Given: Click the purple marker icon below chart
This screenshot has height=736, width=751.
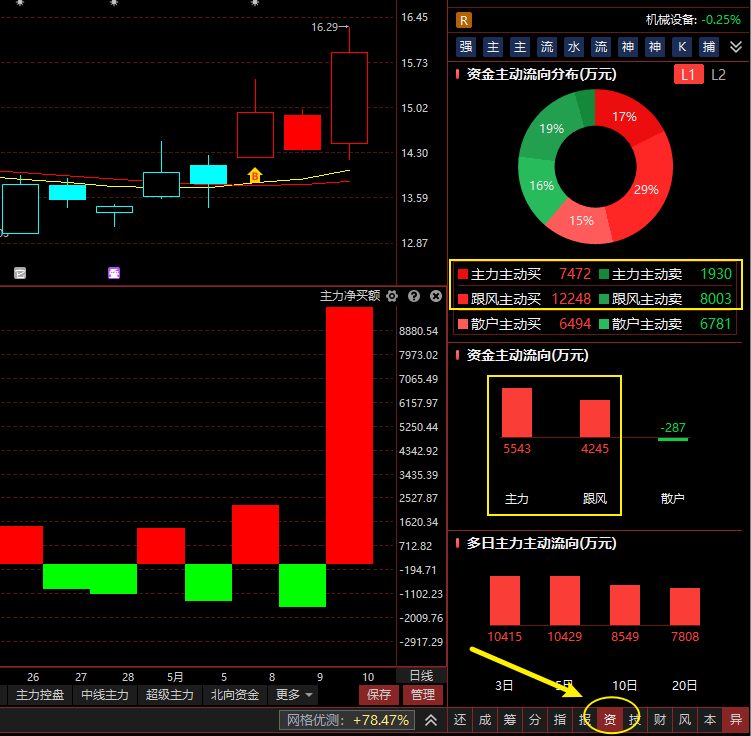Looking at the screenshot, I should (114, 273).
